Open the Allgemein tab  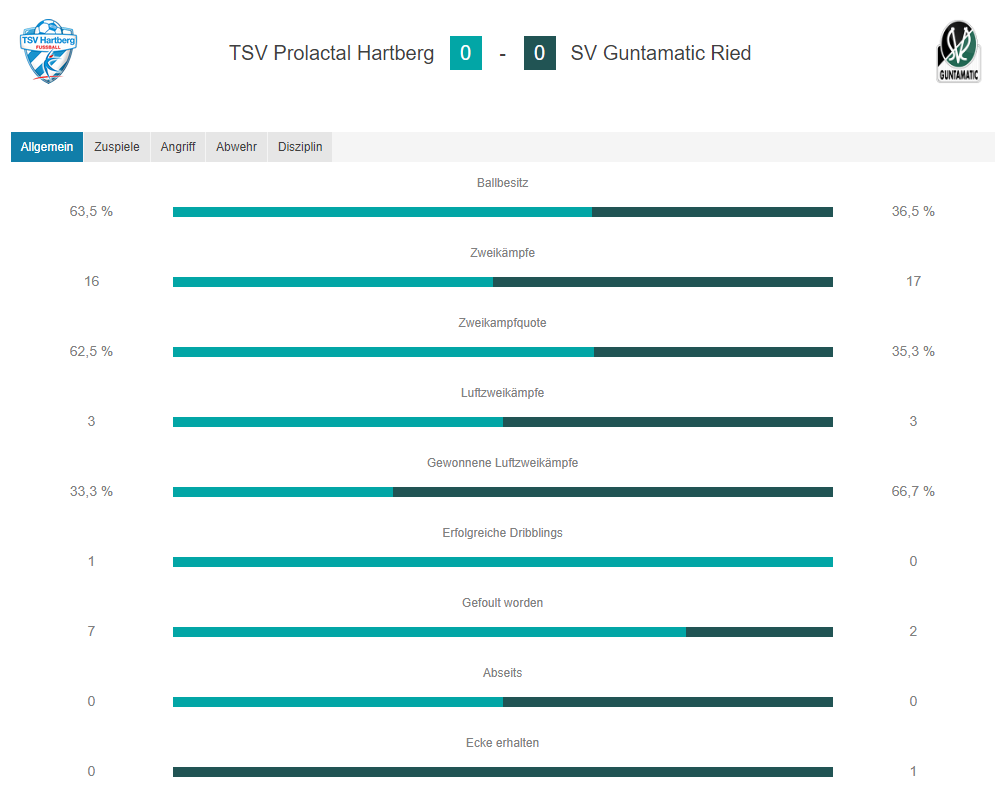point(47,147)
